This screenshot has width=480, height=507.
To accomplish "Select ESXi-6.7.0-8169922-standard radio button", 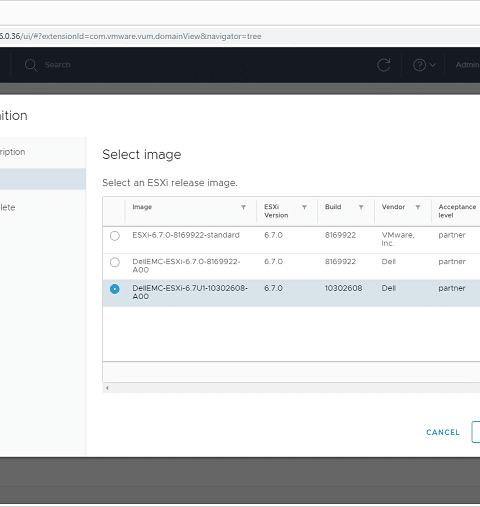I will coord(115,236).
